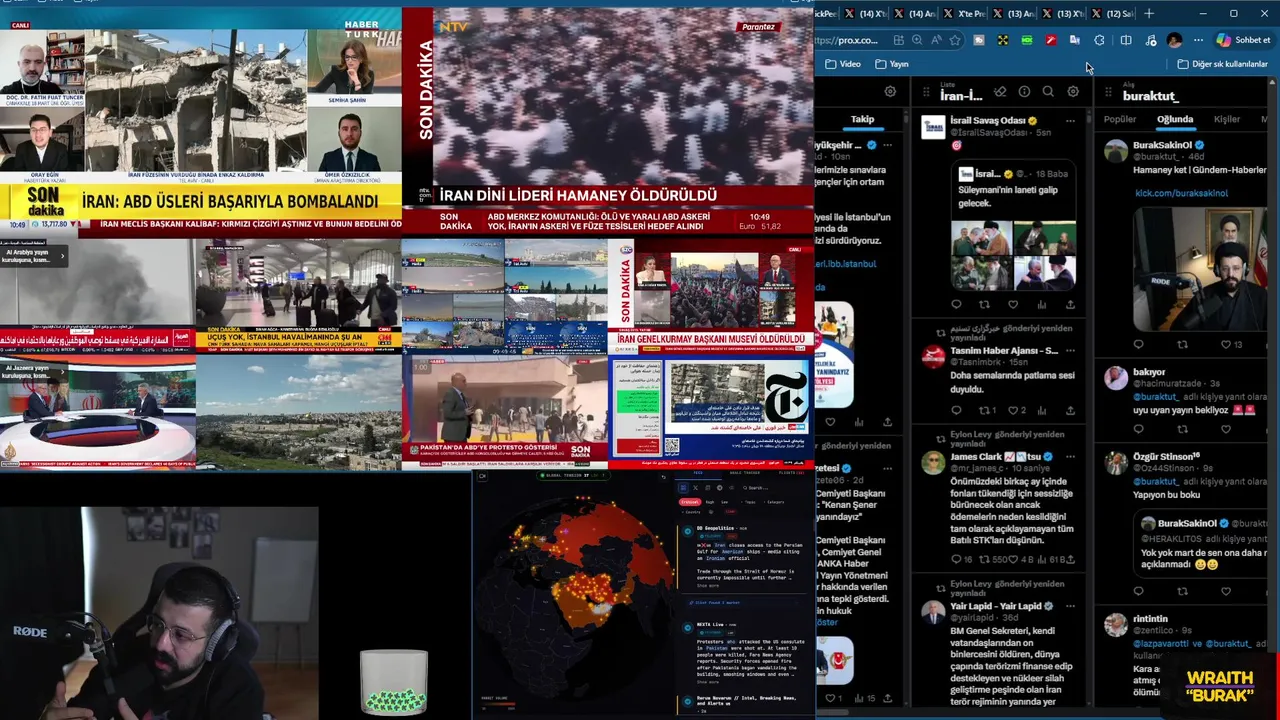
Task: Open new browser tab with plus button
Action: pos(1148,14)
